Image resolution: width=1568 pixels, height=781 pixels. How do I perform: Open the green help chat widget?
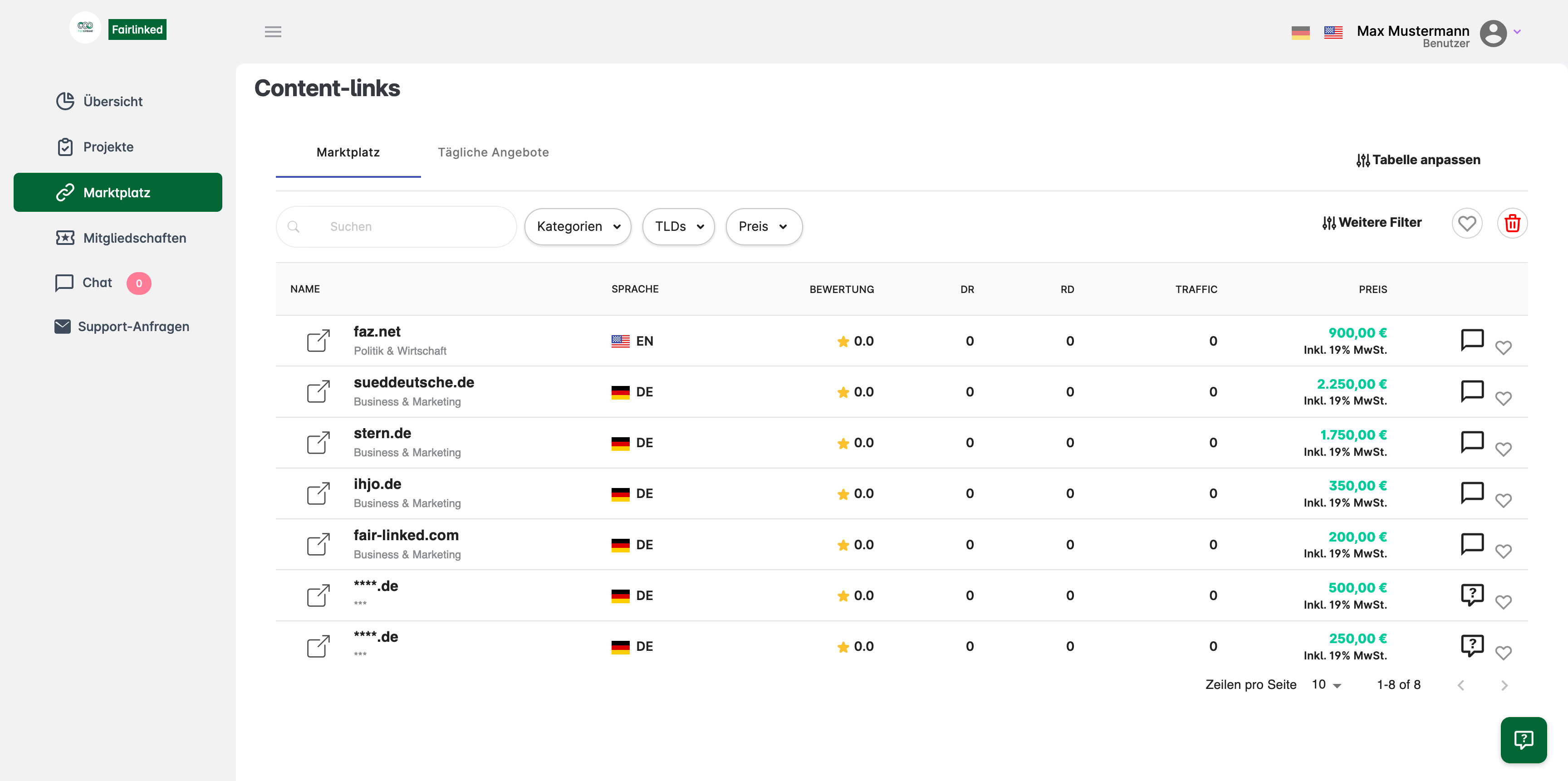click(x=1524, y=740)
